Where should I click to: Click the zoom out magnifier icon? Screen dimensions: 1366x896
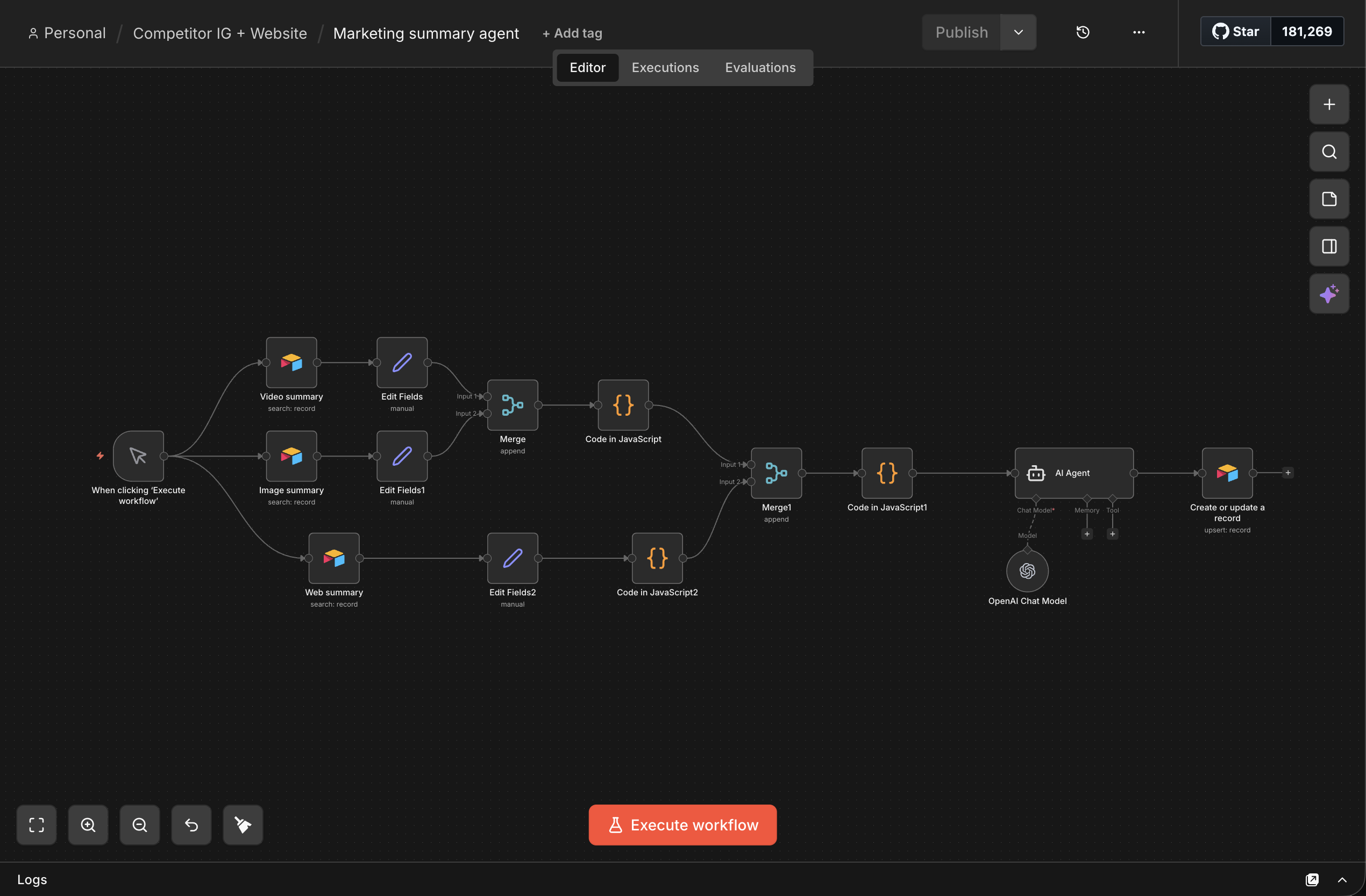[139, 824]
